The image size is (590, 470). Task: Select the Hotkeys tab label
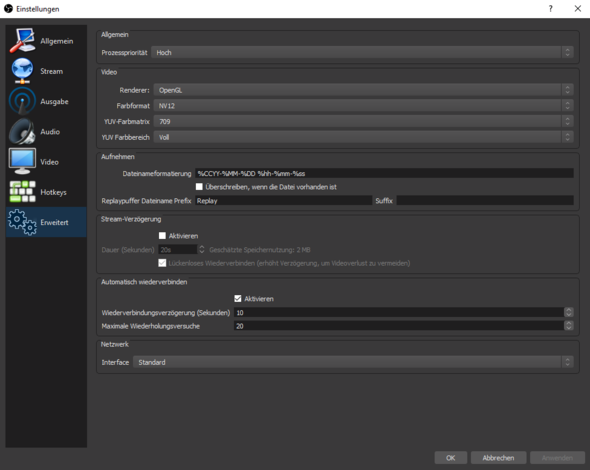click(53, 192)
